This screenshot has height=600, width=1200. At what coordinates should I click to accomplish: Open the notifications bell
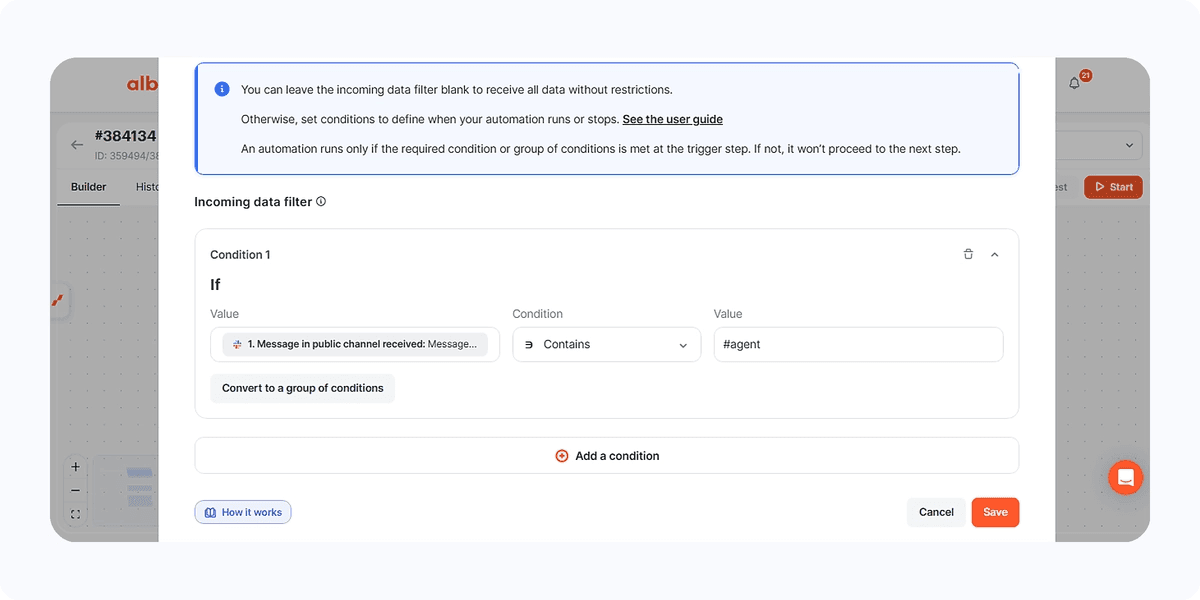tap(1075, 83)
